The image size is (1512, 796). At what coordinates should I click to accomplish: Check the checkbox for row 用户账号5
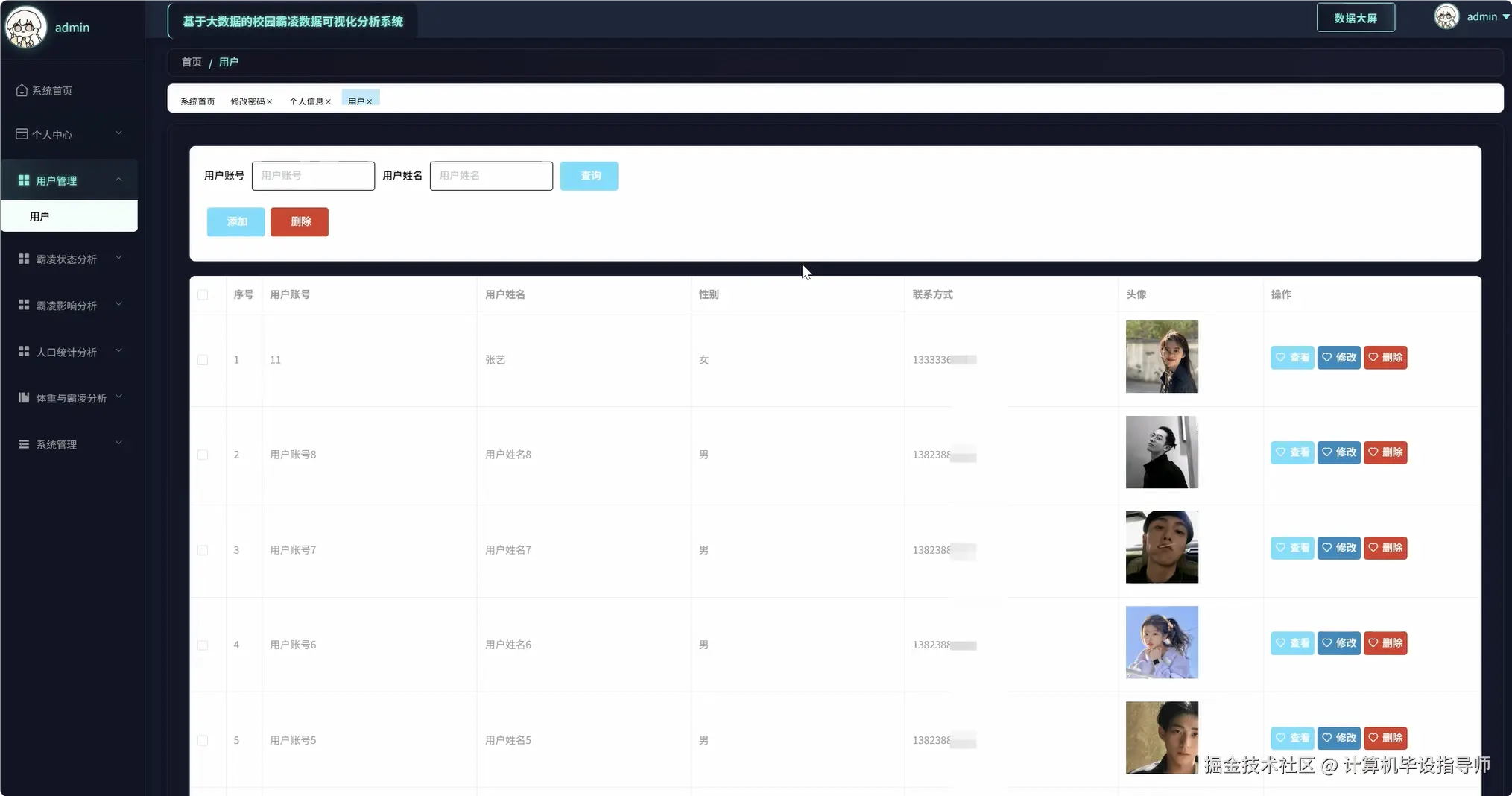tap(203, 741)
